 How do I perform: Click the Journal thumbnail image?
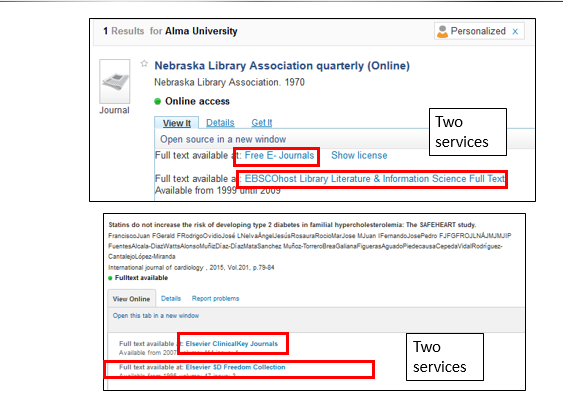click(115, 82)
